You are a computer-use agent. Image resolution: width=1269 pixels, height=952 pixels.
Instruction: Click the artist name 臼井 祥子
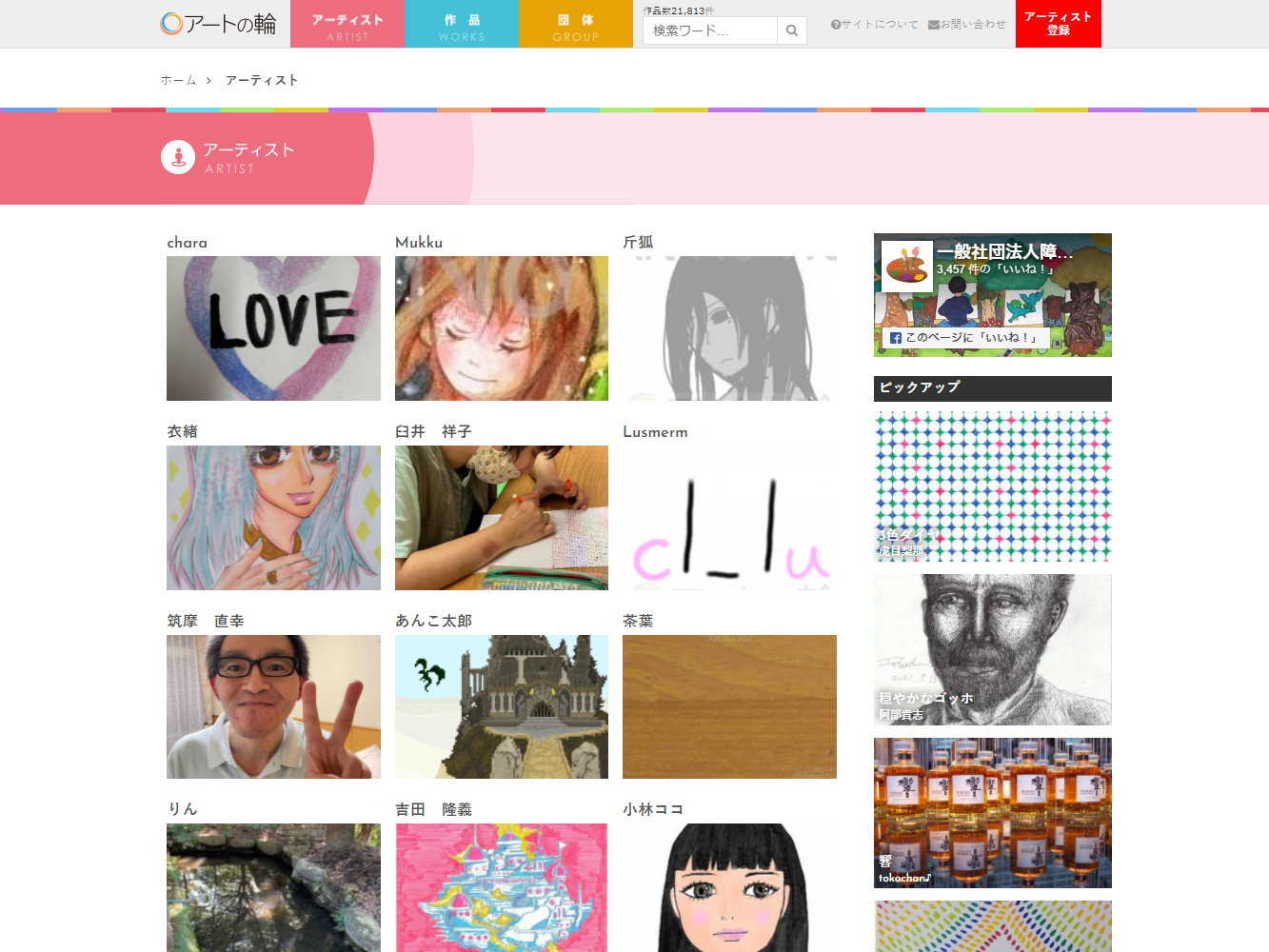pyautogui.click(x=433, y=432)
